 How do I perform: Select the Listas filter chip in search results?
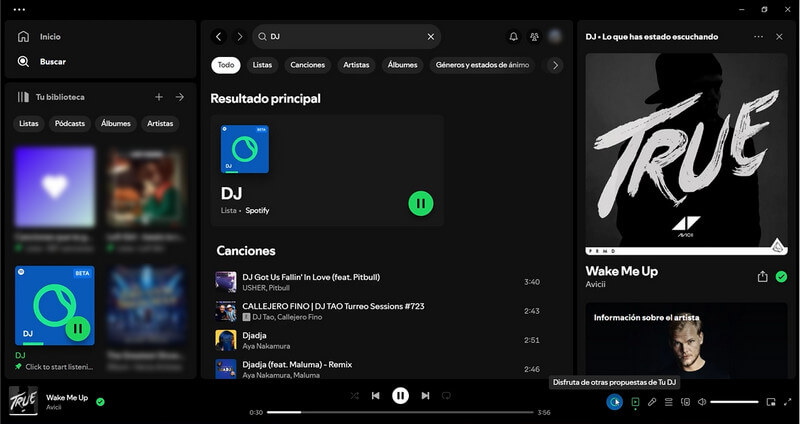262,65
